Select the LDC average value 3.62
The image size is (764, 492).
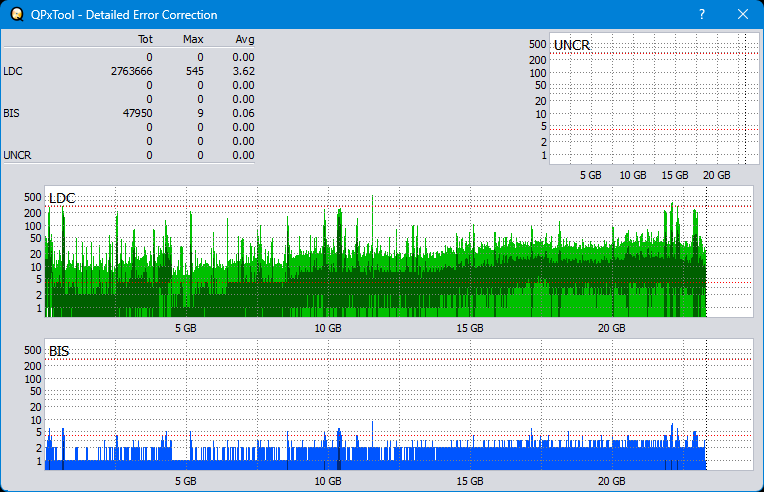point(243,71)
